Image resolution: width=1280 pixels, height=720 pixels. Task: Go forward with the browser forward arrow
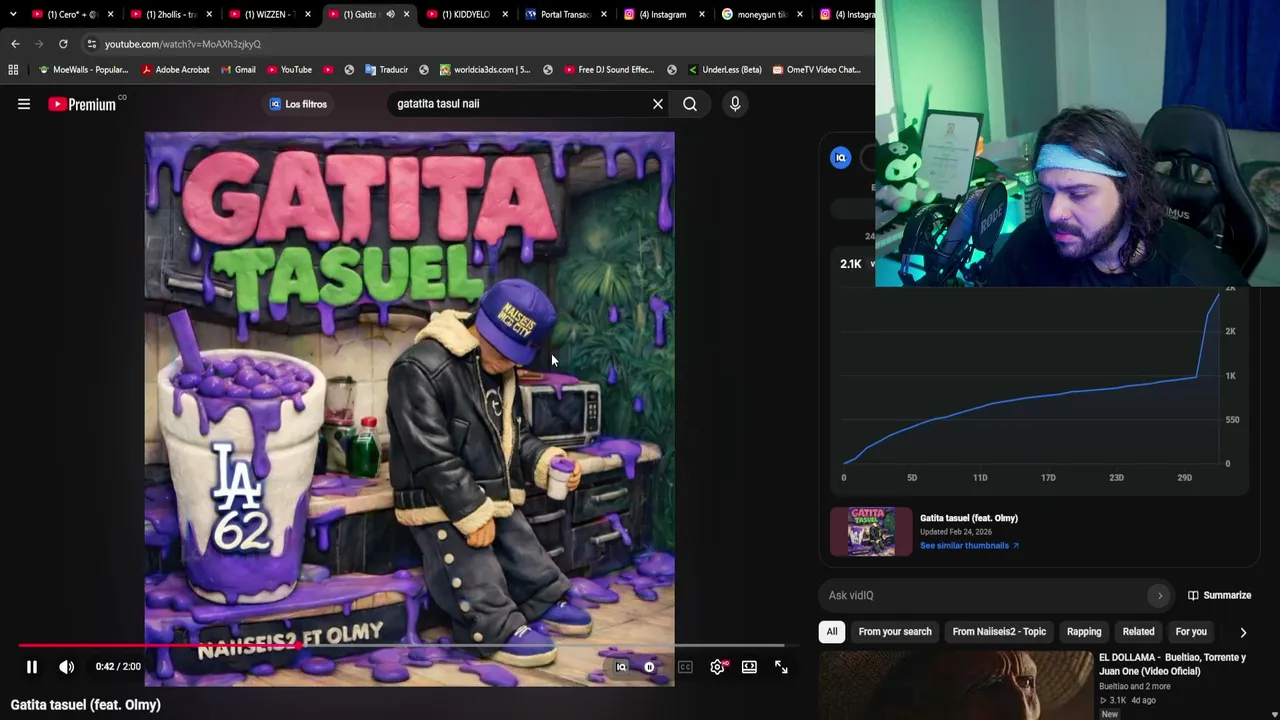click(x=39, y=44)
